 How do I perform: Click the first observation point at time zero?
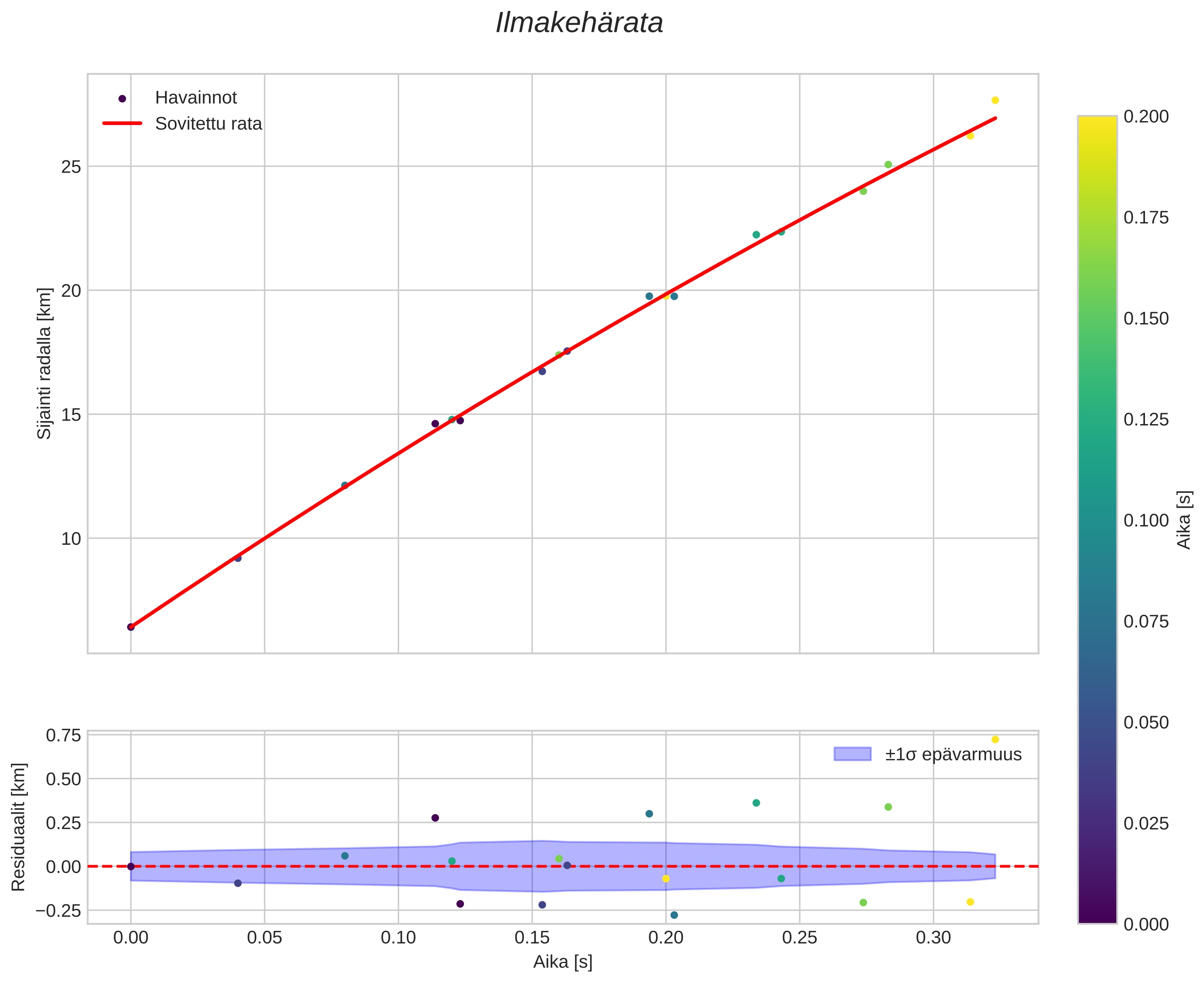point(131,627)
